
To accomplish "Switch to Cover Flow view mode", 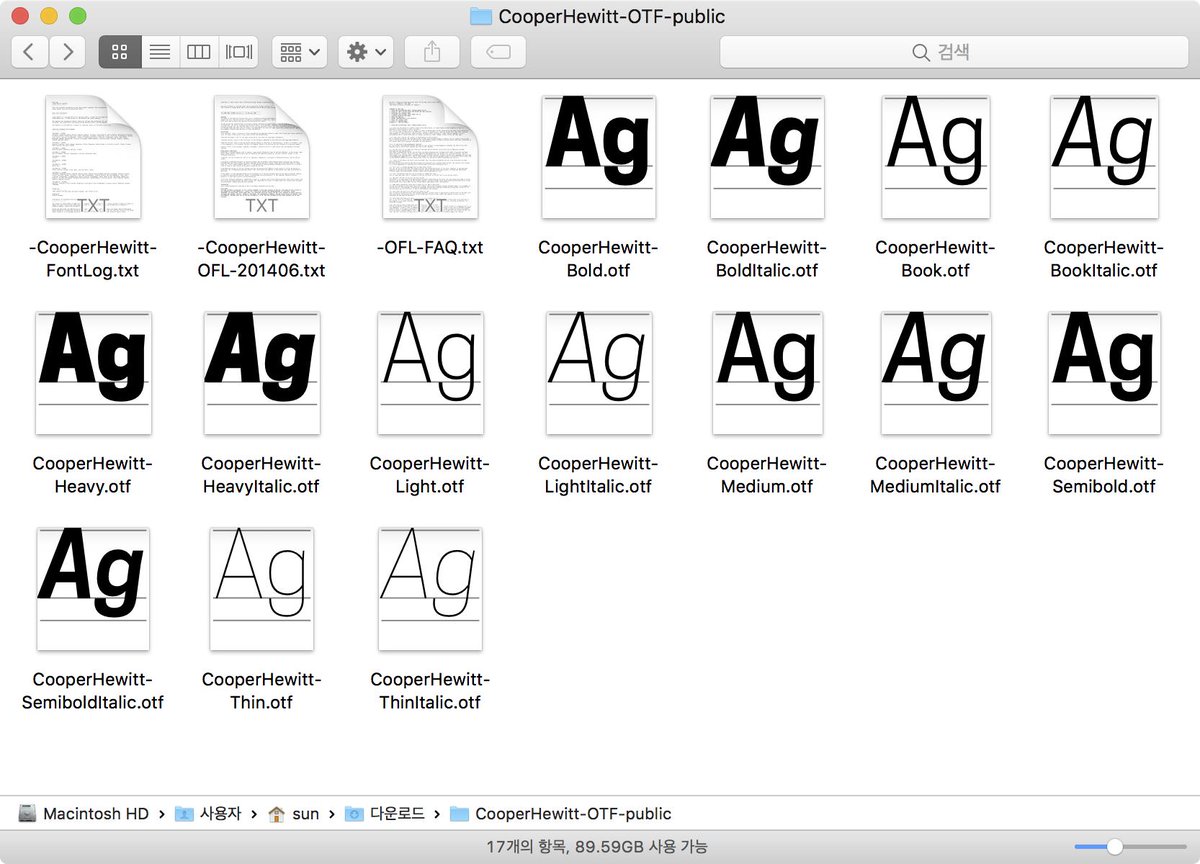I will point(239,52).
